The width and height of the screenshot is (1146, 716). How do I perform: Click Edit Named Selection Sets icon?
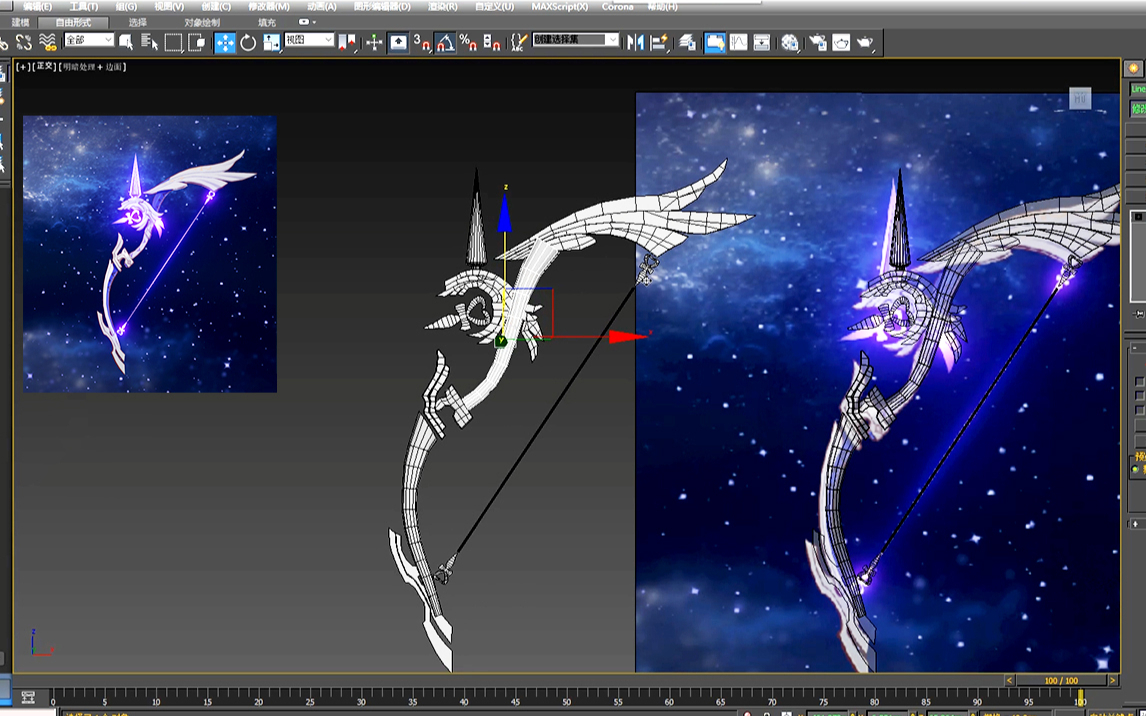(x=519, y=42)
